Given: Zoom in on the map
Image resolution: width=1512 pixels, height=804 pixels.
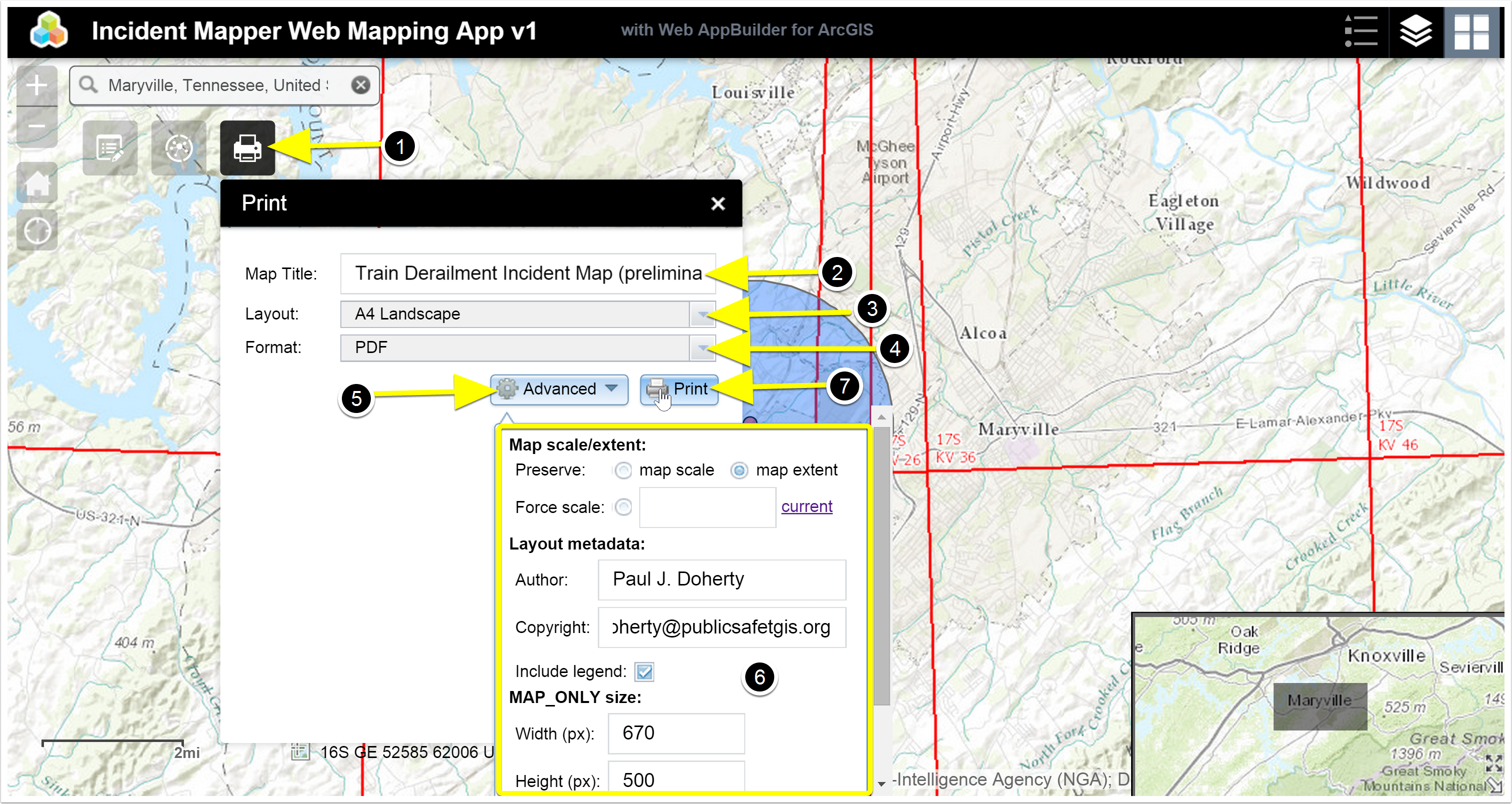Looking at the screenshot, I should pyautogui.click(x=37, y=85).
